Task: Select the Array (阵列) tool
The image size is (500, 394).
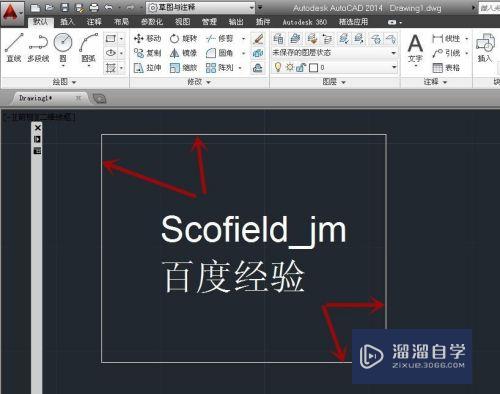Action: point(219,68)
